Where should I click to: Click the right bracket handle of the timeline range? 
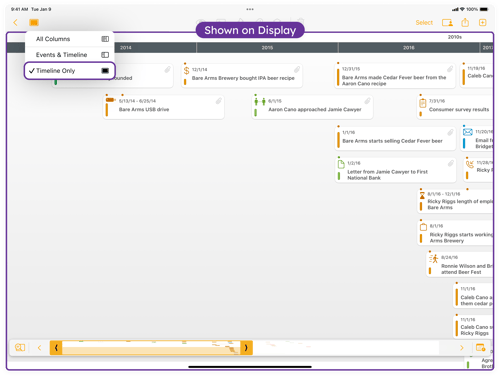[246, 348]
